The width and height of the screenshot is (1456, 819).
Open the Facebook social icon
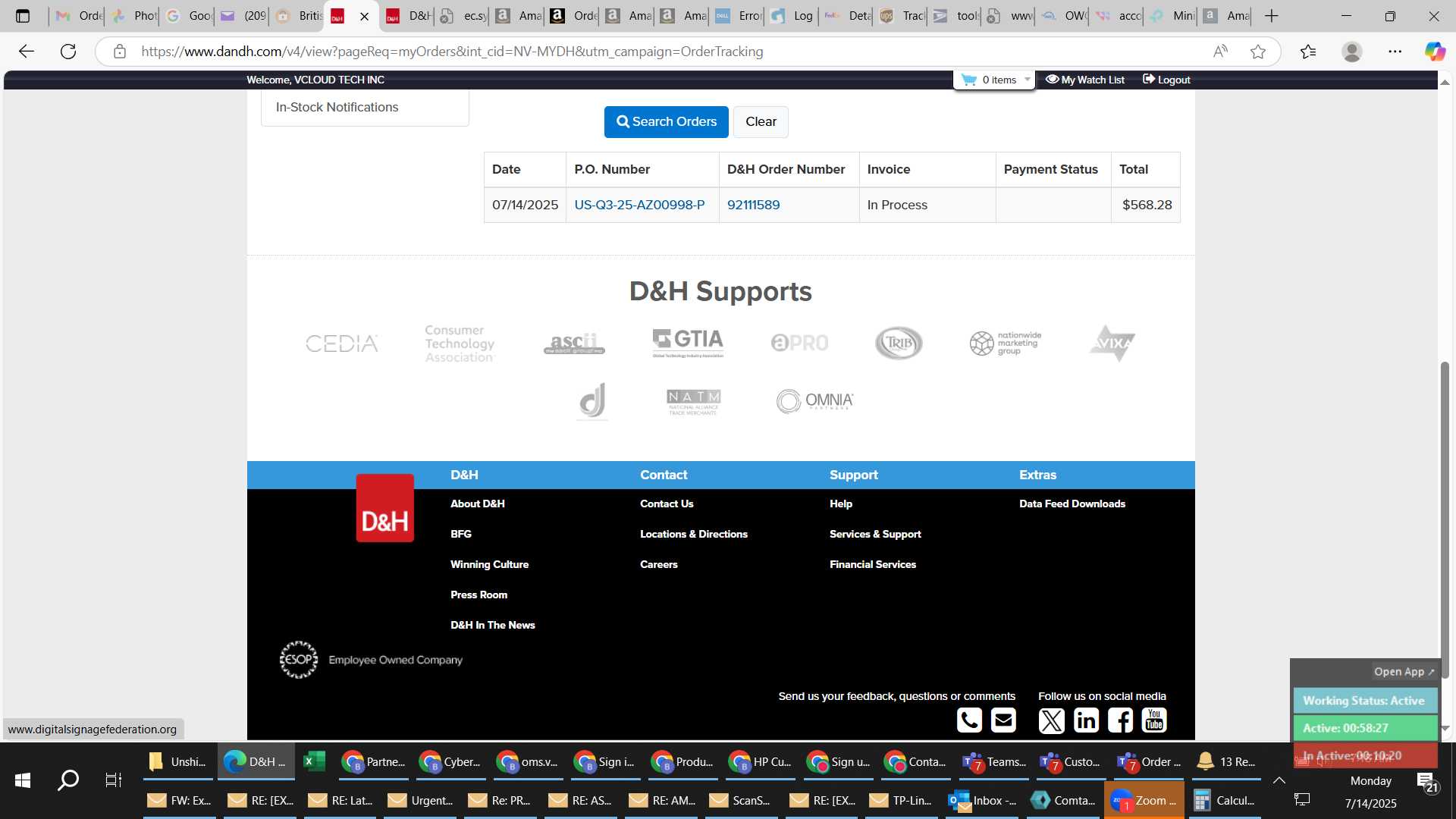coord(1120,720)
